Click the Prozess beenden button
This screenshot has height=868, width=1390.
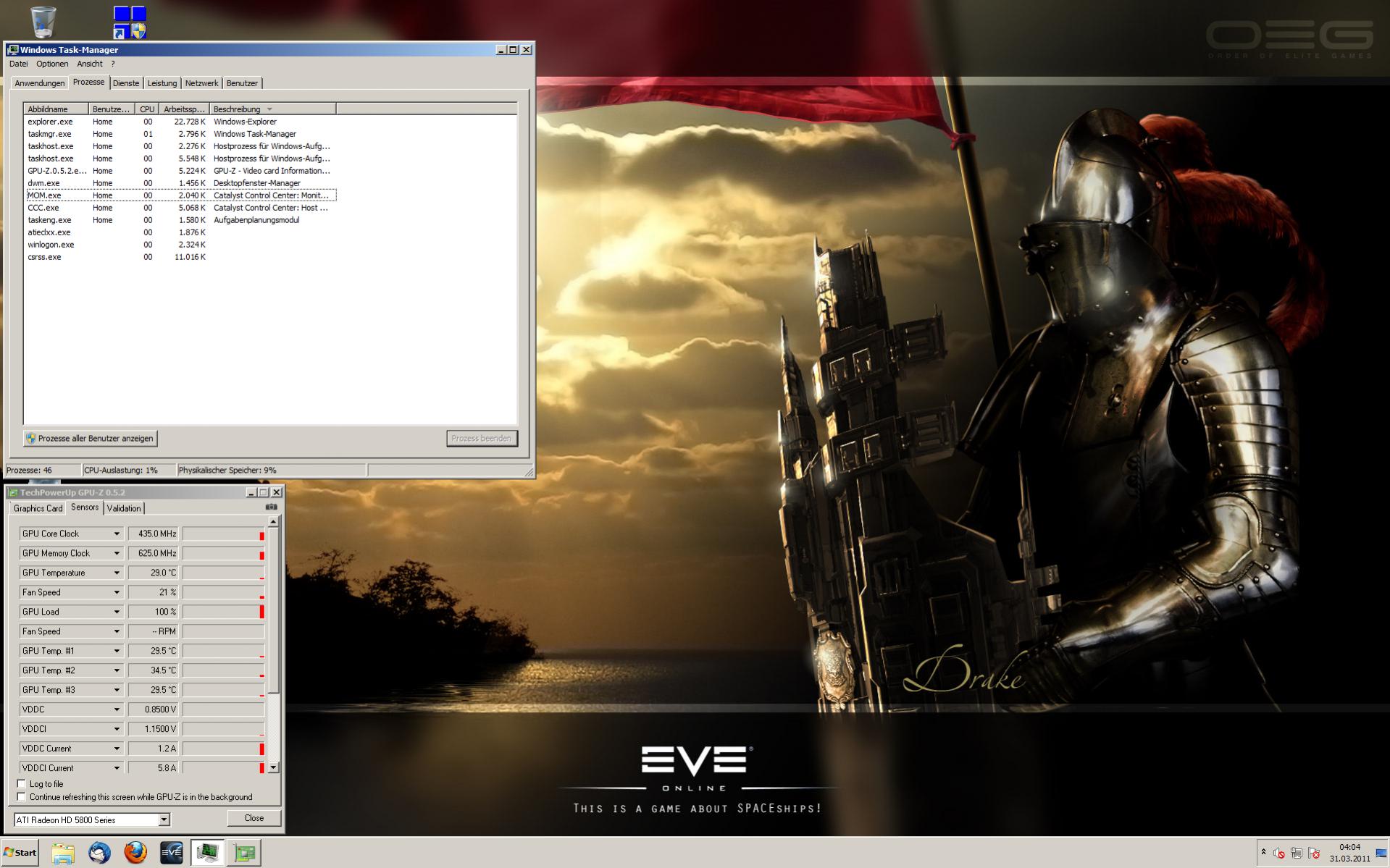(482, 439)
